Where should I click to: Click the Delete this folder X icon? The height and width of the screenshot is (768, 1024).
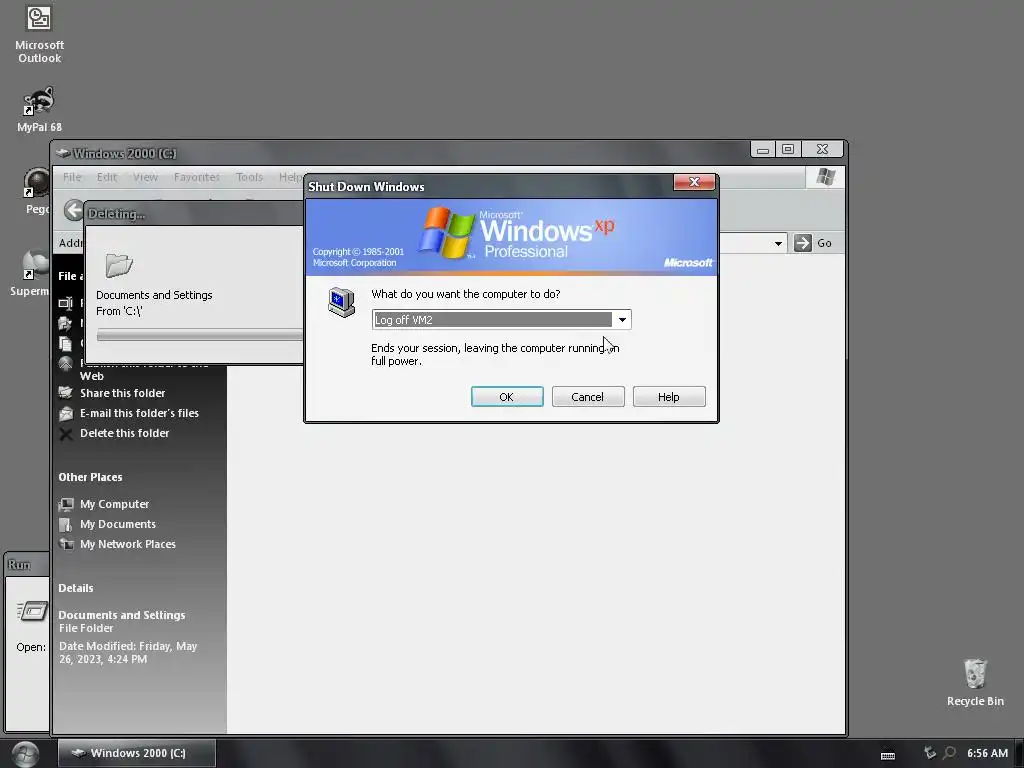pyautogui.click(x=66, y=434)
